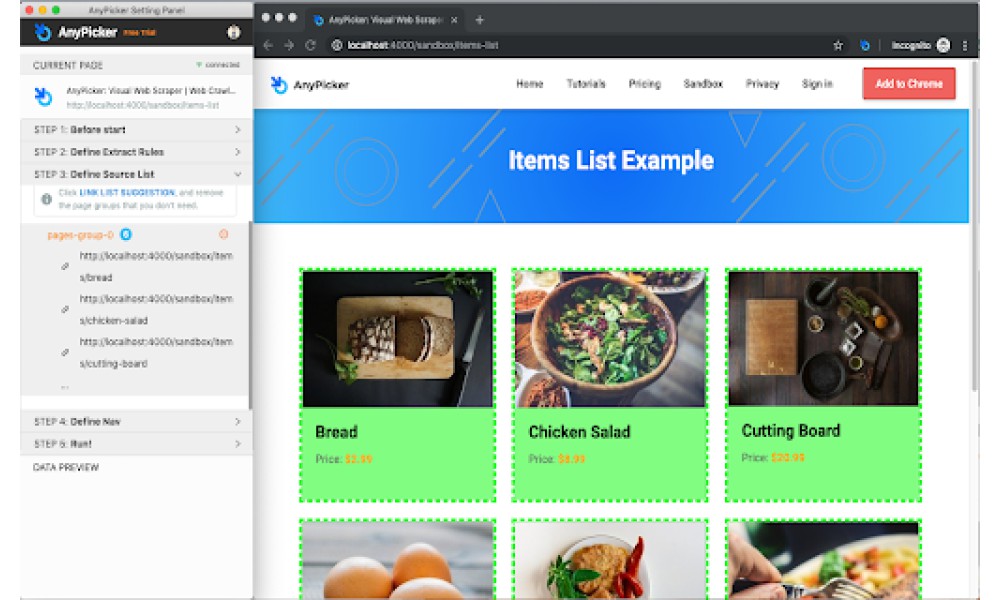Open the Tutorials nav item

click(x=585, y=84)
